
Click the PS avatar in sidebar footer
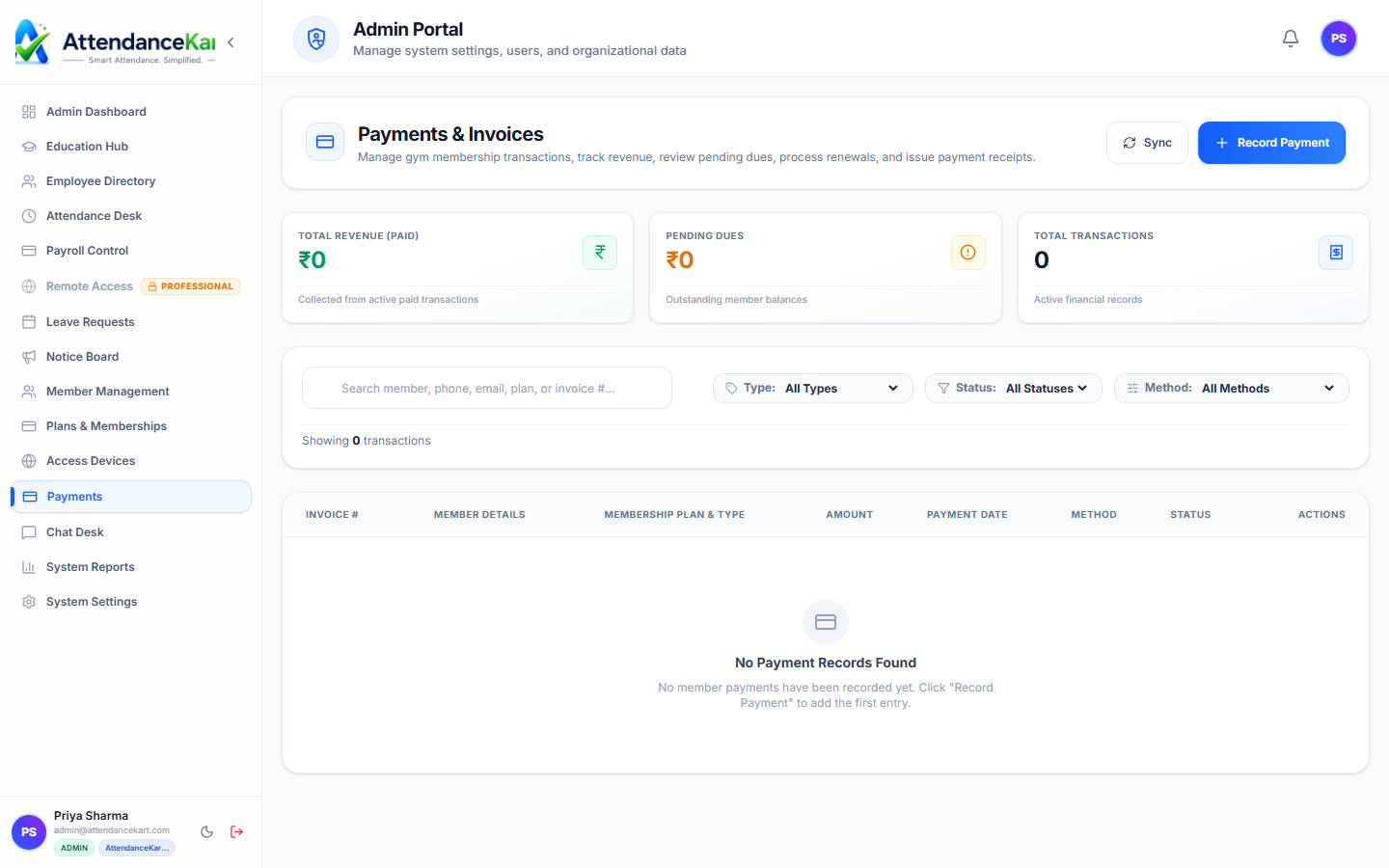click(x=29, y=832)
